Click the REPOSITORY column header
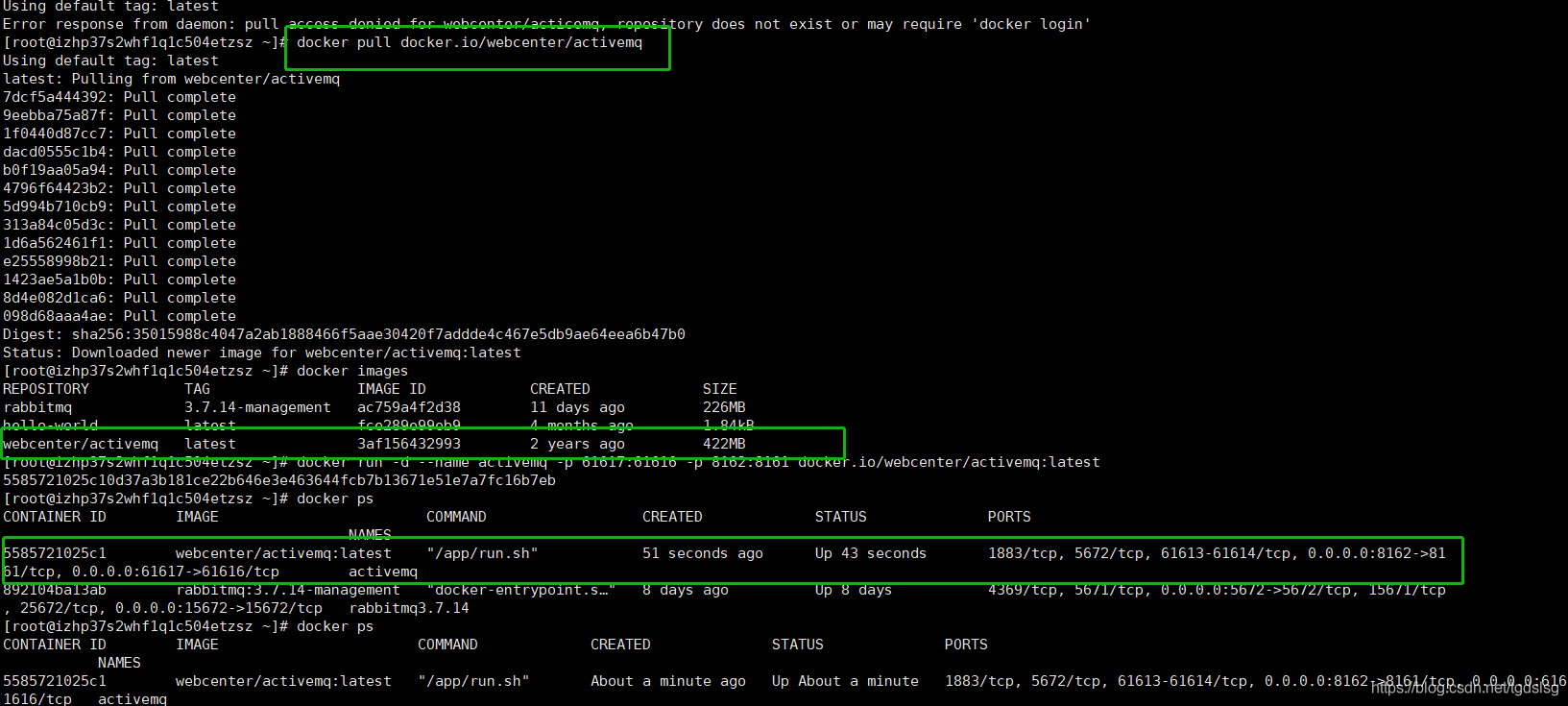The width and height of the screenshot is (1568, 706). pyautogui.click(x=46, y=389)
